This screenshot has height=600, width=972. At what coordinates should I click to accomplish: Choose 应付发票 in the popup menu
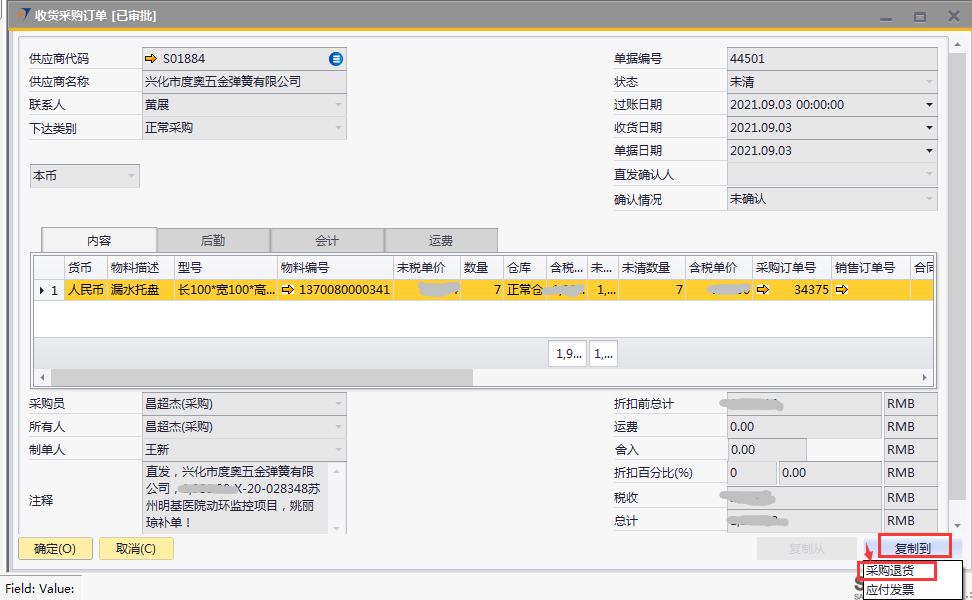889,589
